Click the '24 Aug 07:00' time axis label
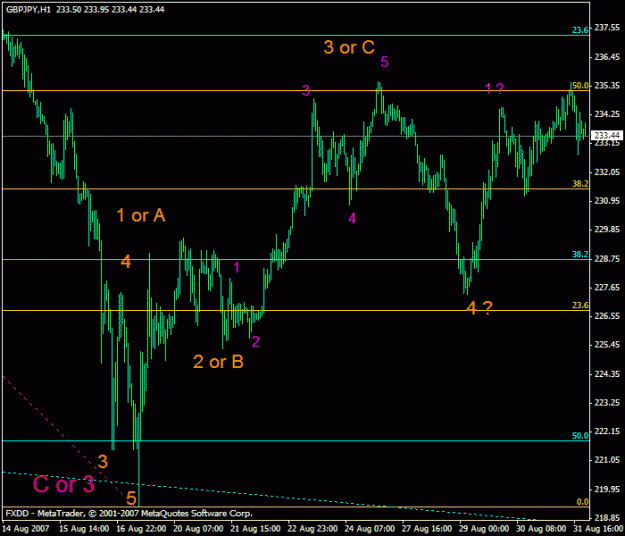 (370, 529)
